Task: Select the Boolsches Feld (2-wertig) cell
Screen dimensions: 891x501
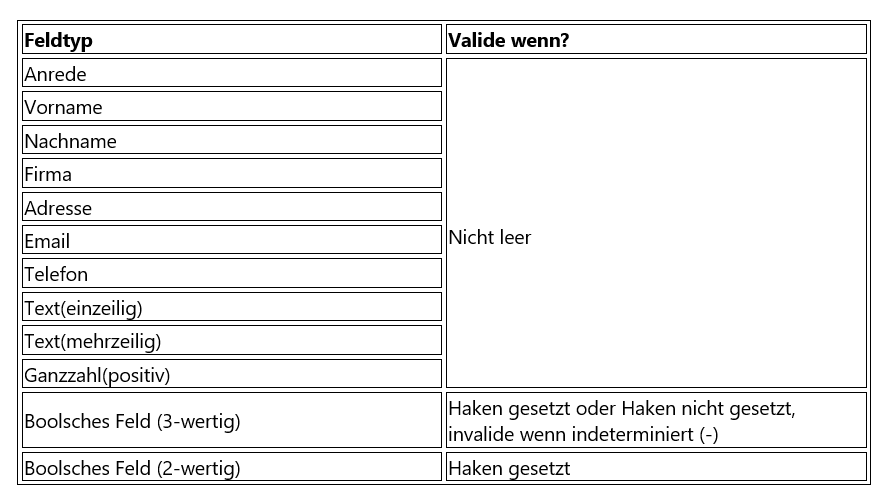Action: pos(231,468)
